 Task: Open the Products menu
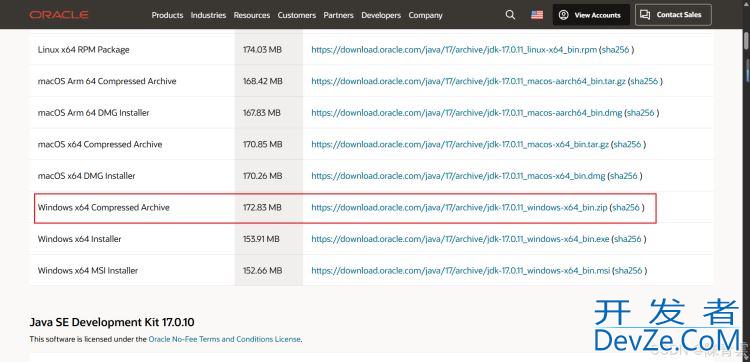167,15
